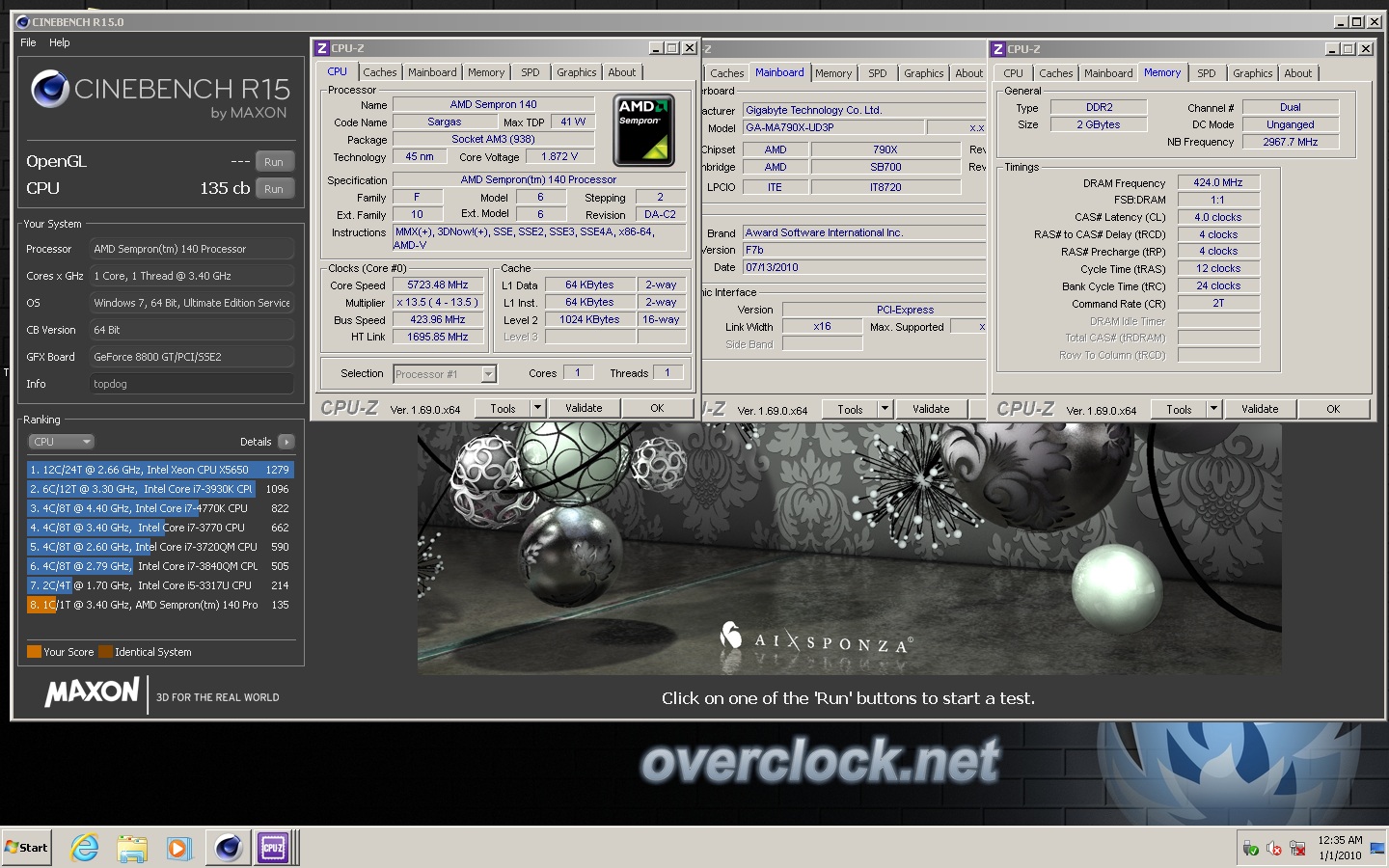
Task: Switch to CPU-Z taskbar icon
Action: (273, 848)
